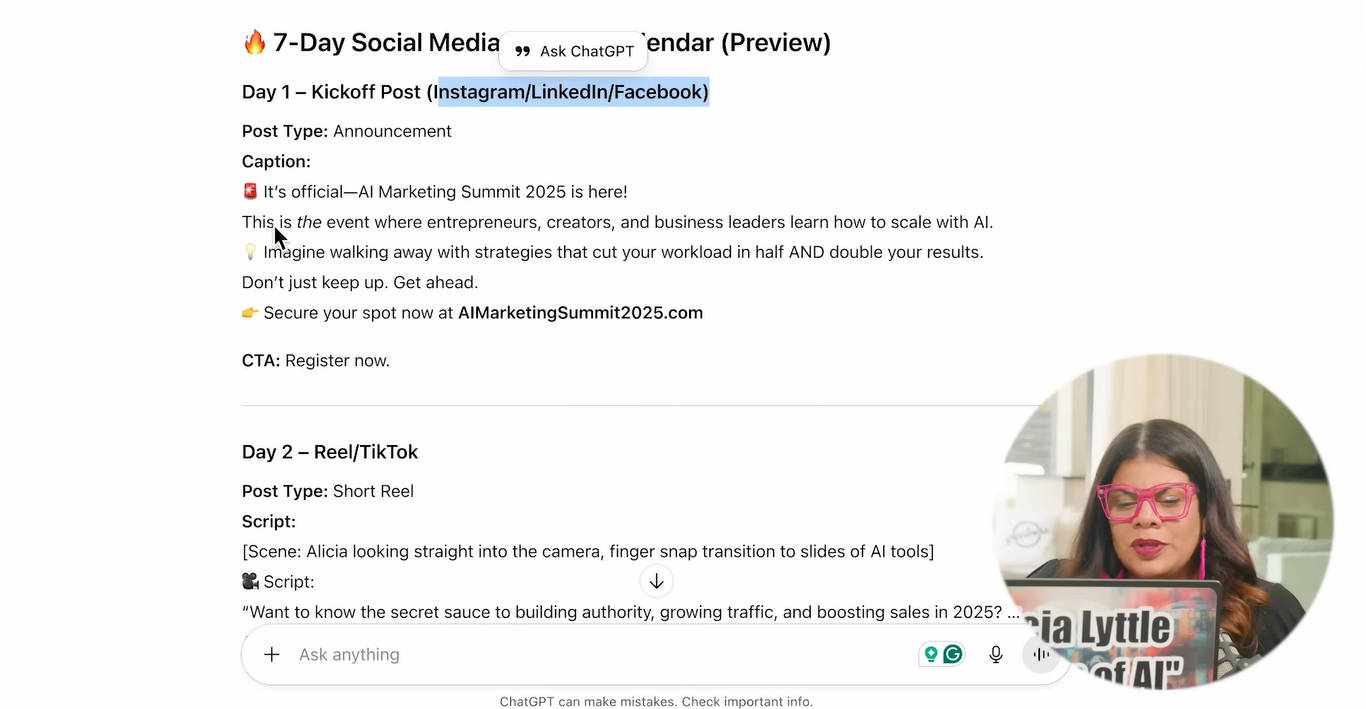Image resolution: width=1366 pixels, height=709 pixels.
Task: Click the pointing hand emoji
Action: [x=250, y=313]
